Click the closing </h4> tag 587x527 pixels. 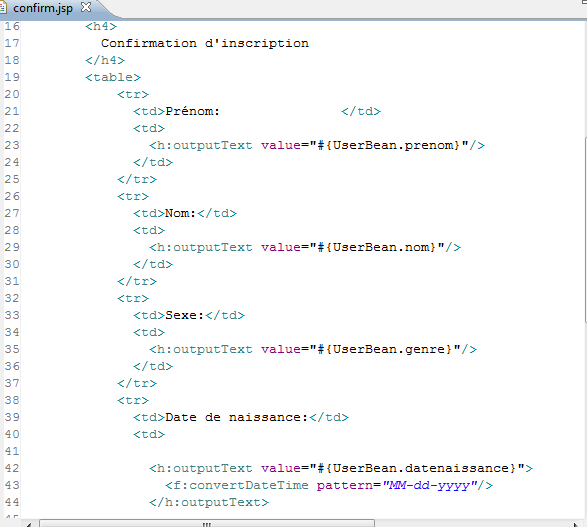click(x=105, y=60)
